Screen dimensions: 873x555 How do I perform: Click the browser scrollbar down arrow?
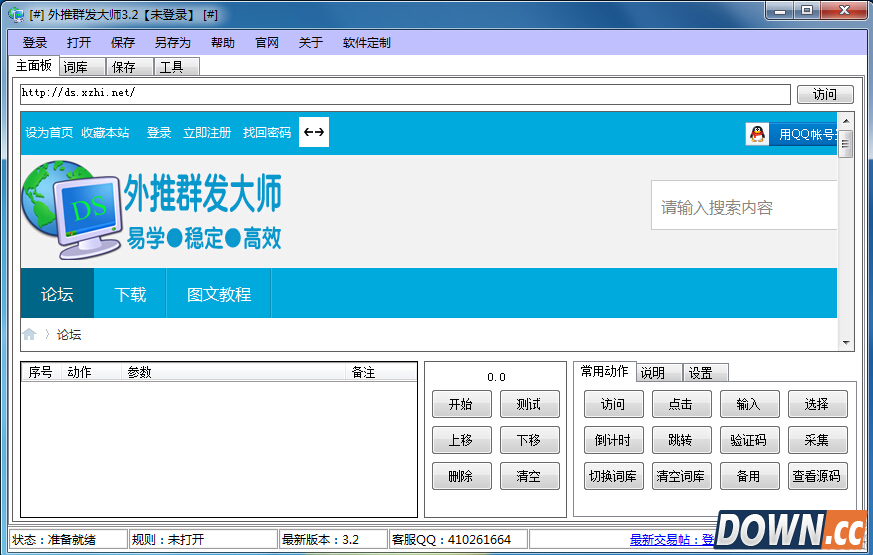coord(846,343)
